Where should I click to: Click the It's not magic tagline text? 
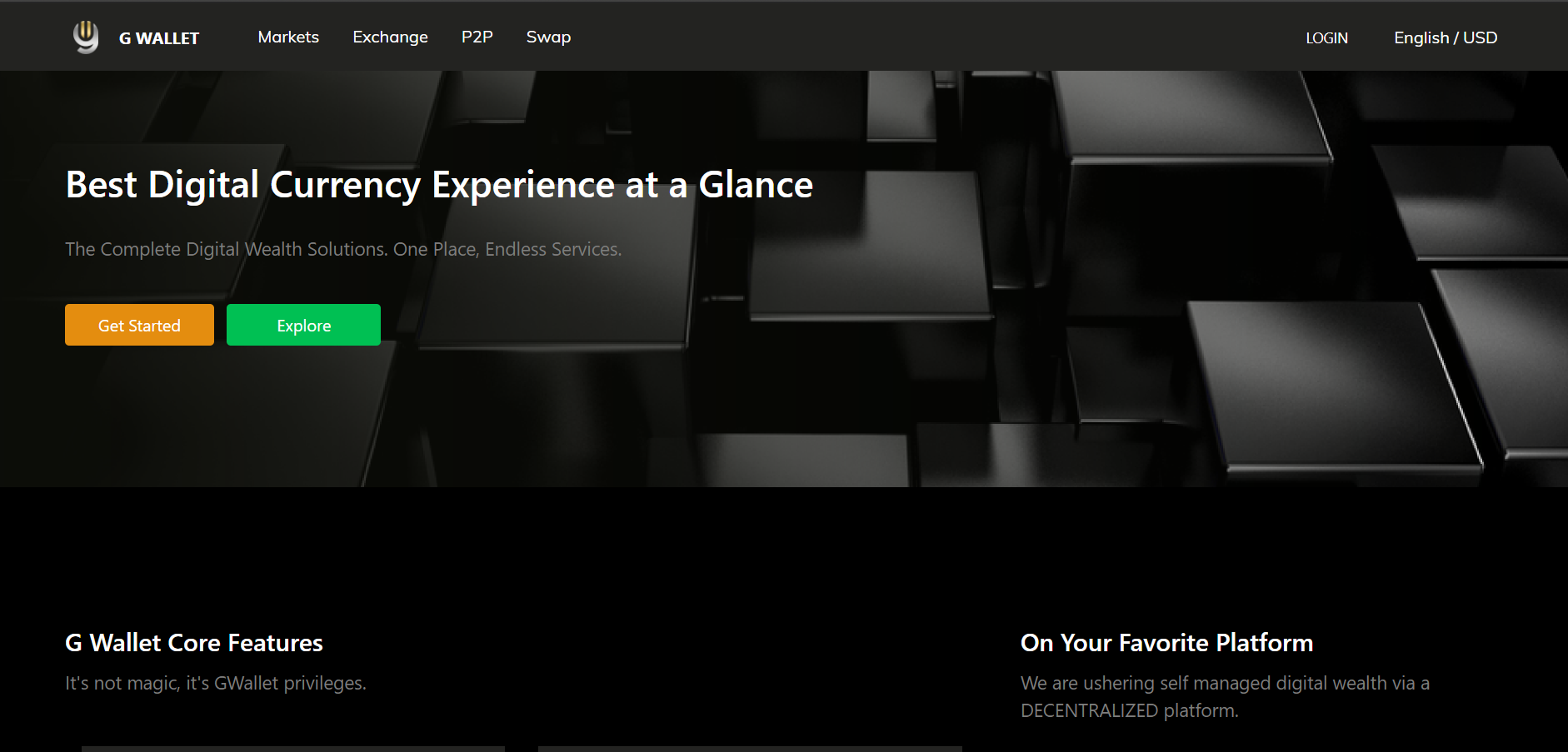(216, 683)
